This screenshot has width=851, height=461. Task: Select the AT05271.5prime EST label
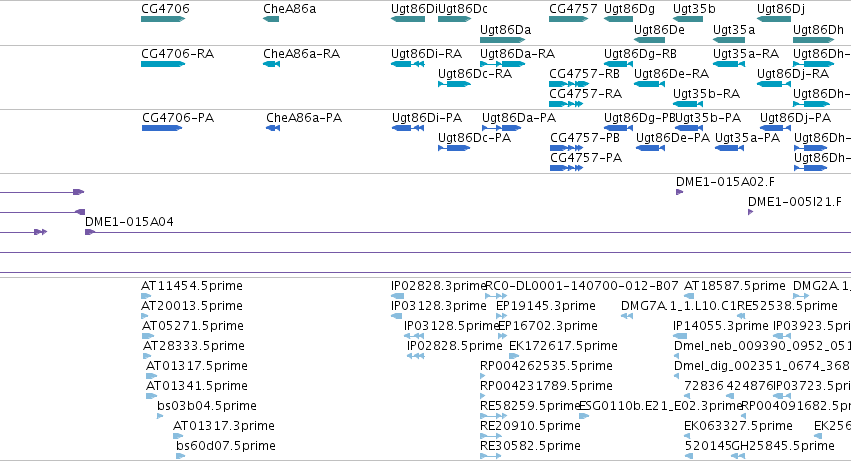click(x=193, y=326)
